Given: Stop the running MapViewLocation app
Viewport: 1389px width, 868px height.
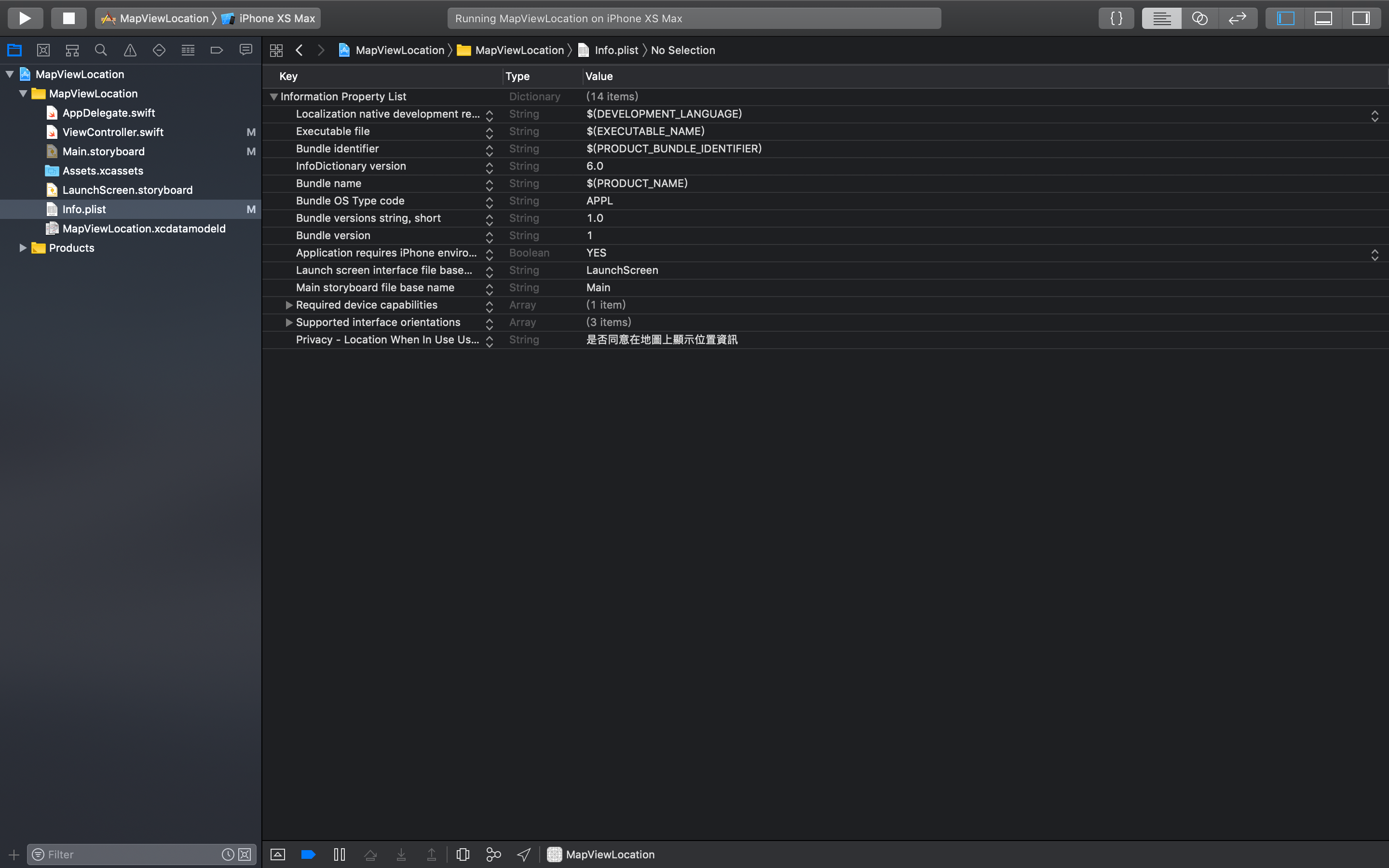Looking at the screenshot, I should 69,18.
